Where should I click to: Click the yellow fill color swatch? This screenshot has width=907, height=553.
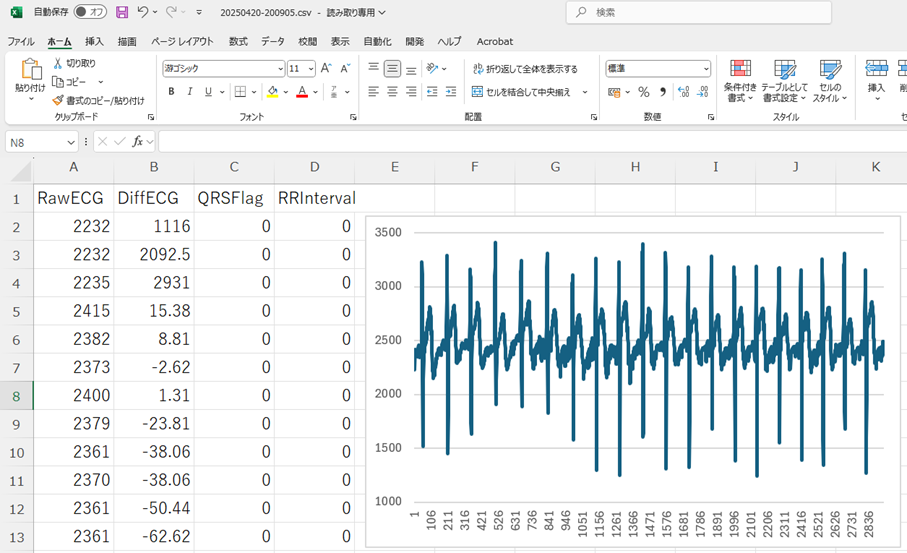(x=272, y=92)
